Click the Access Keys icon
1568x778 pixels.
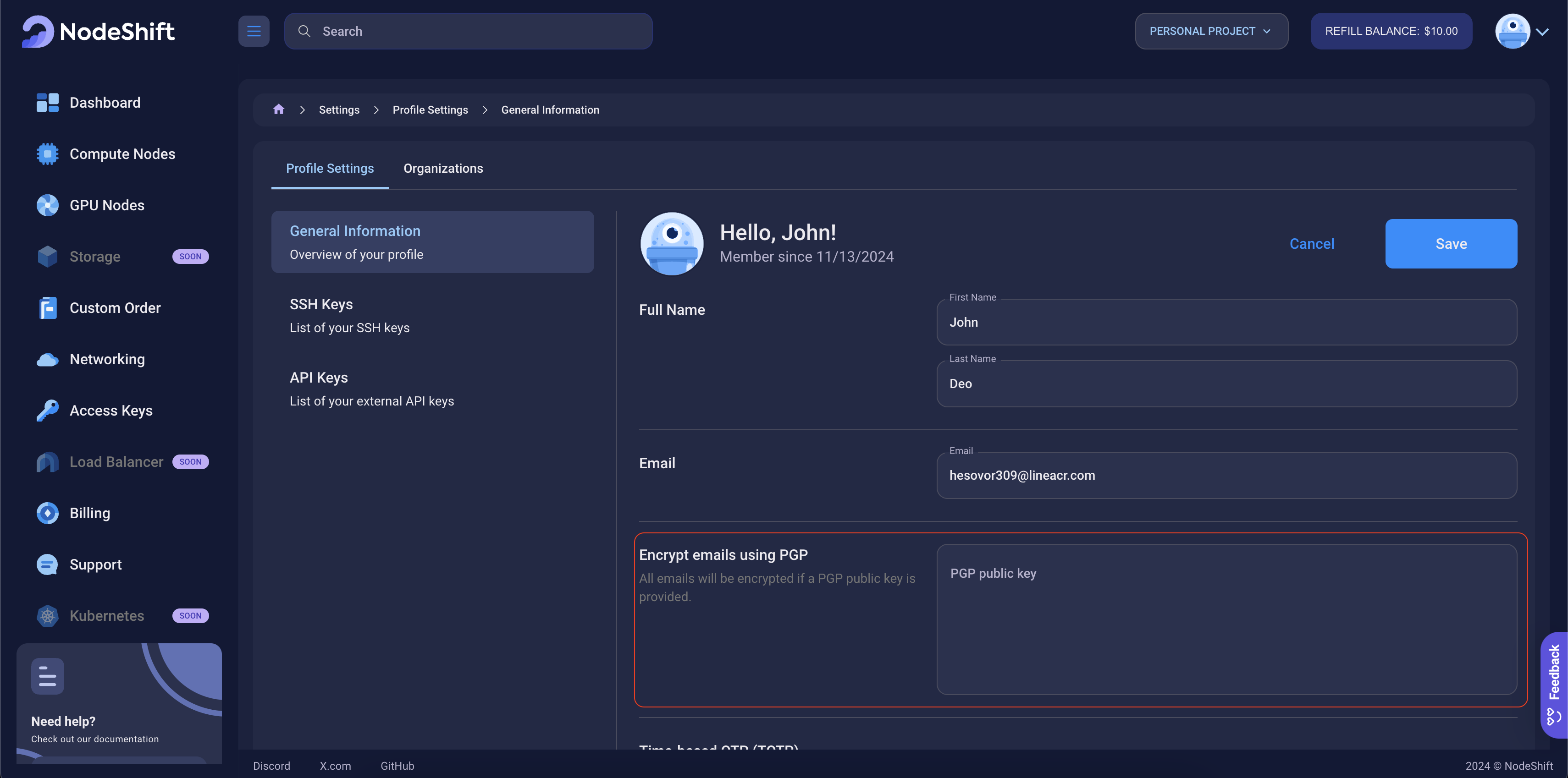(47, 411)
